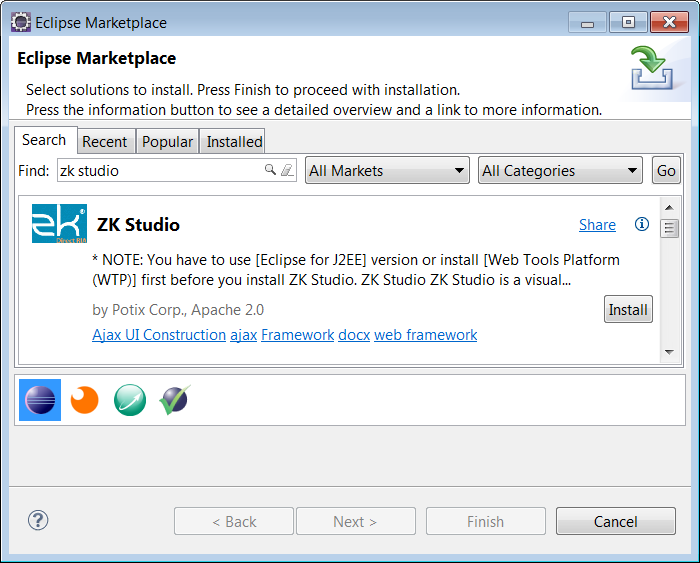Click the Go button
The width and height of the screenshot is (700, 563).
click(666, 170)
